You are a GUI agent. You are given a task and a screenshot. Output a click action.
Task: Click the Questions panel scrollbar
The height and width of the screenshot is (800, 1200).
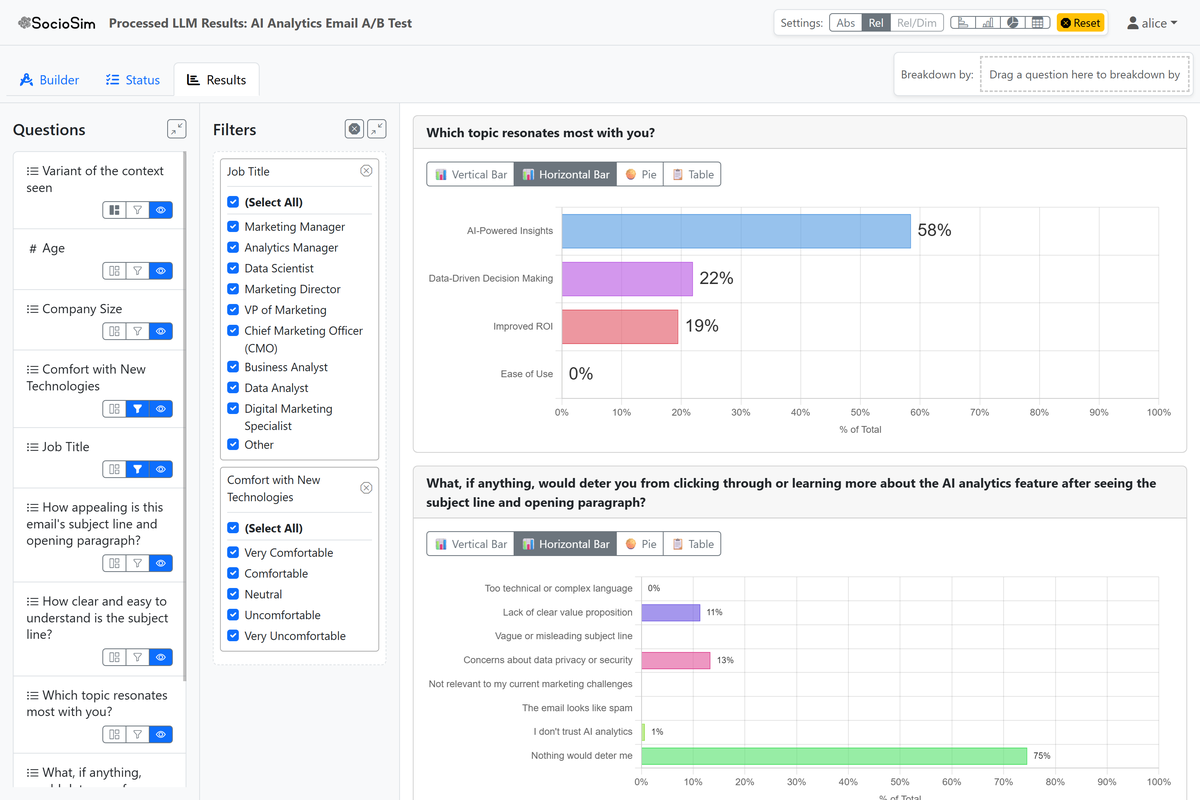click(182, 415)
